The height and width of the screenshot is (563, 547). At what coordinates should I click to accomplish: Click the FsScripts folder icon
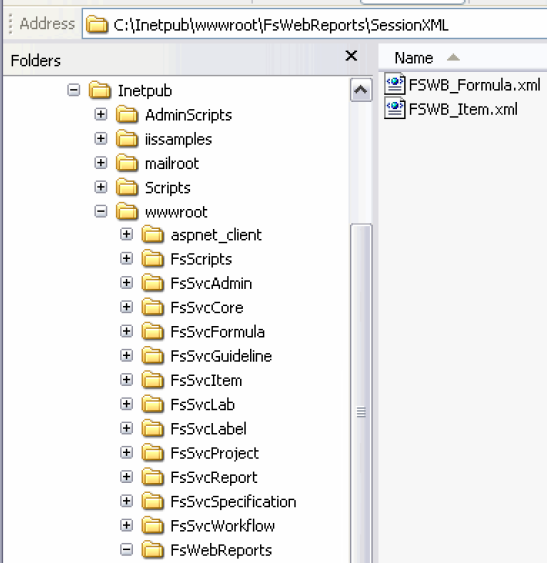(x=153, y=258)
